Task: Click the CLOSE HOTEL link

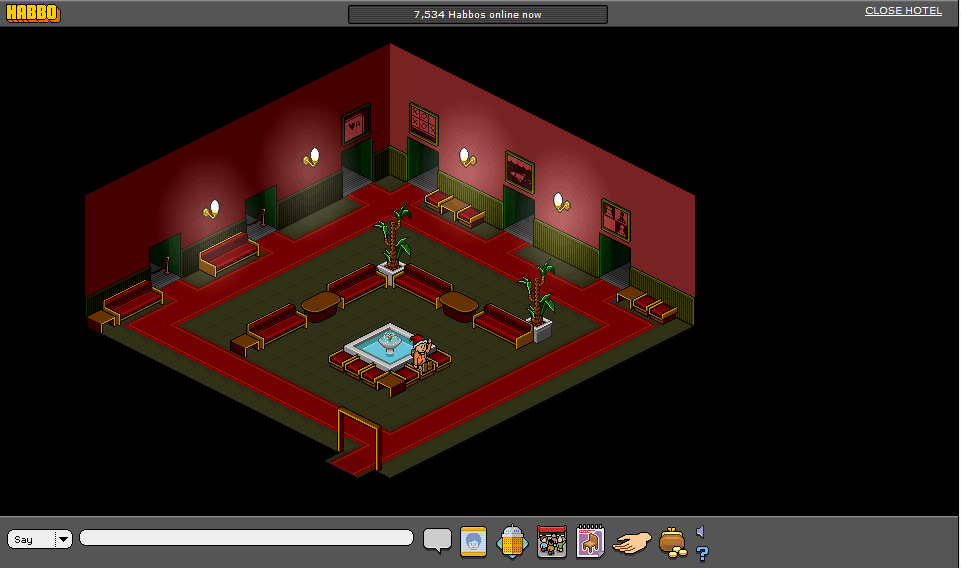Action: pyautogui.click(x=903, y=10)
